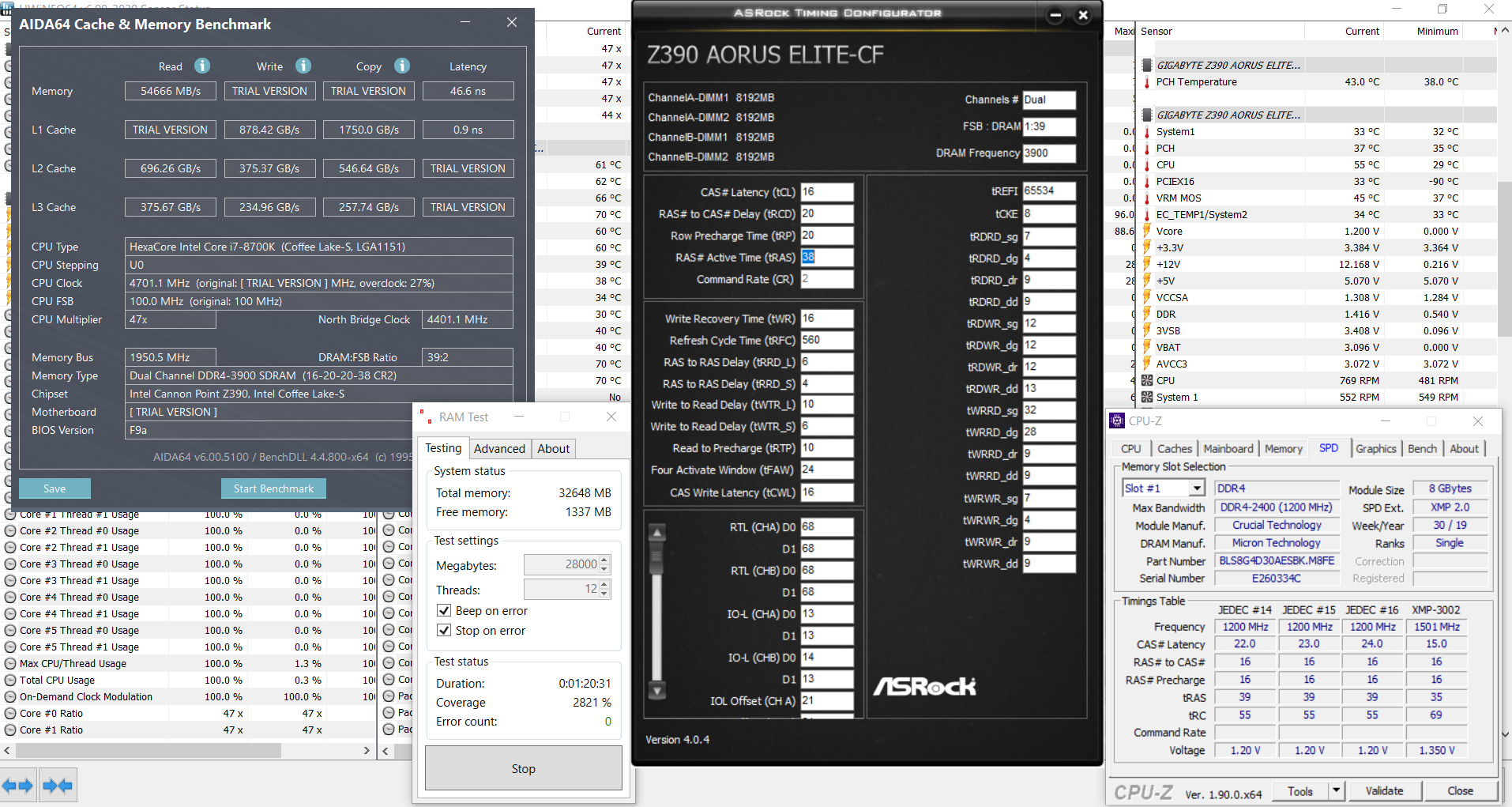Image resolution: width=1512 pixels, height=807 pixels.
Task: Click the CPU-Z title bar icon
Action: (x=1116, y=420)
